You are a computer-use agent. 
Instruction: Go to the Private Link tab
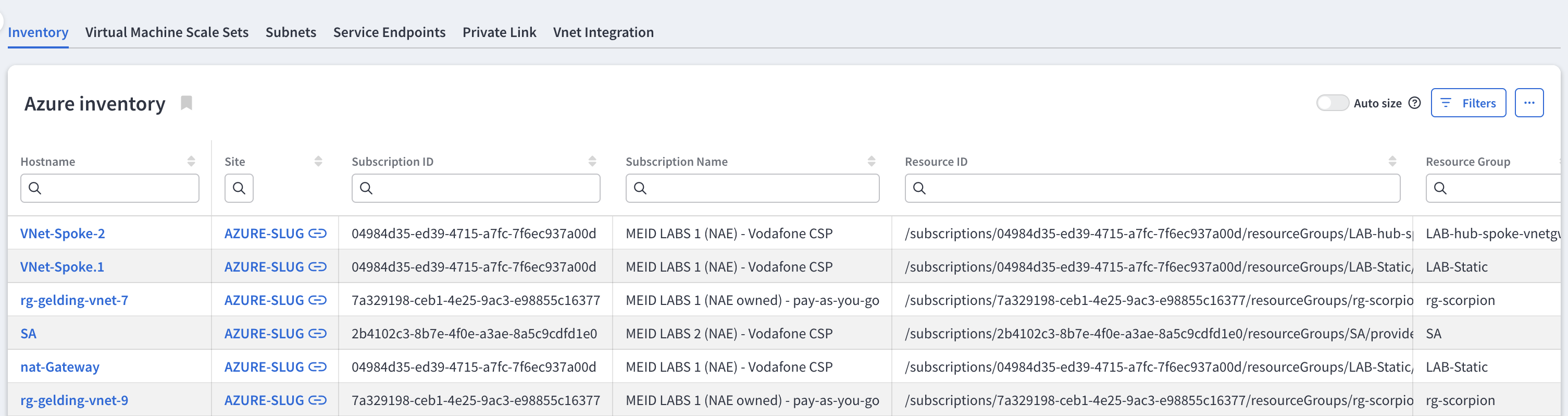point(499,32)
